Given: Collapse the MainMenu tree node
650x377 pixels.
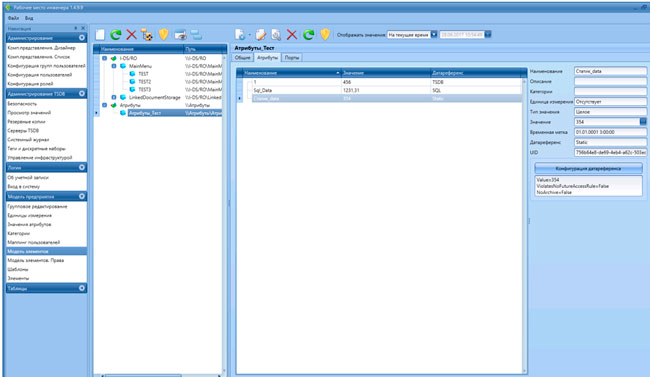Looking at the screenshot, I should [x=114, y=66].
